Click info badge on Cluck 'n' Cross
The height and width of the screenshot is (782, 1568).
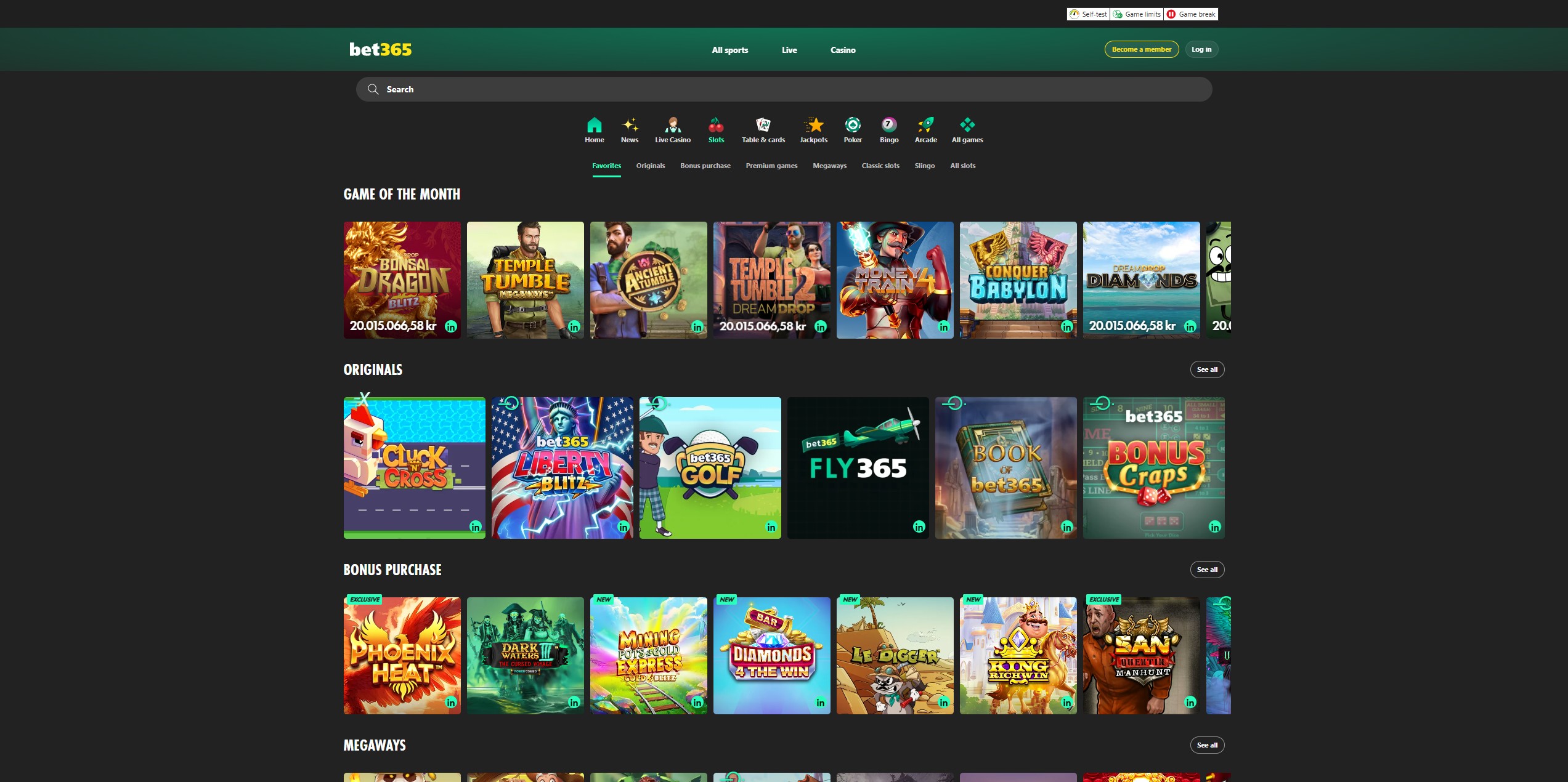tap(476, 526)
